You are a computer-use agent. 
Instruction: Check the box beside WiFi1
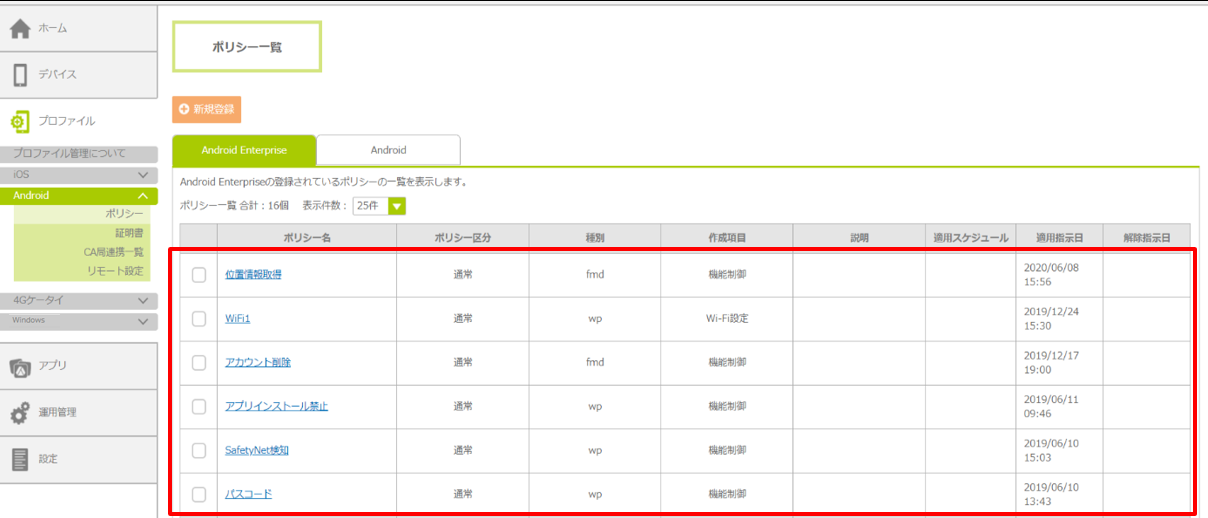199,319
